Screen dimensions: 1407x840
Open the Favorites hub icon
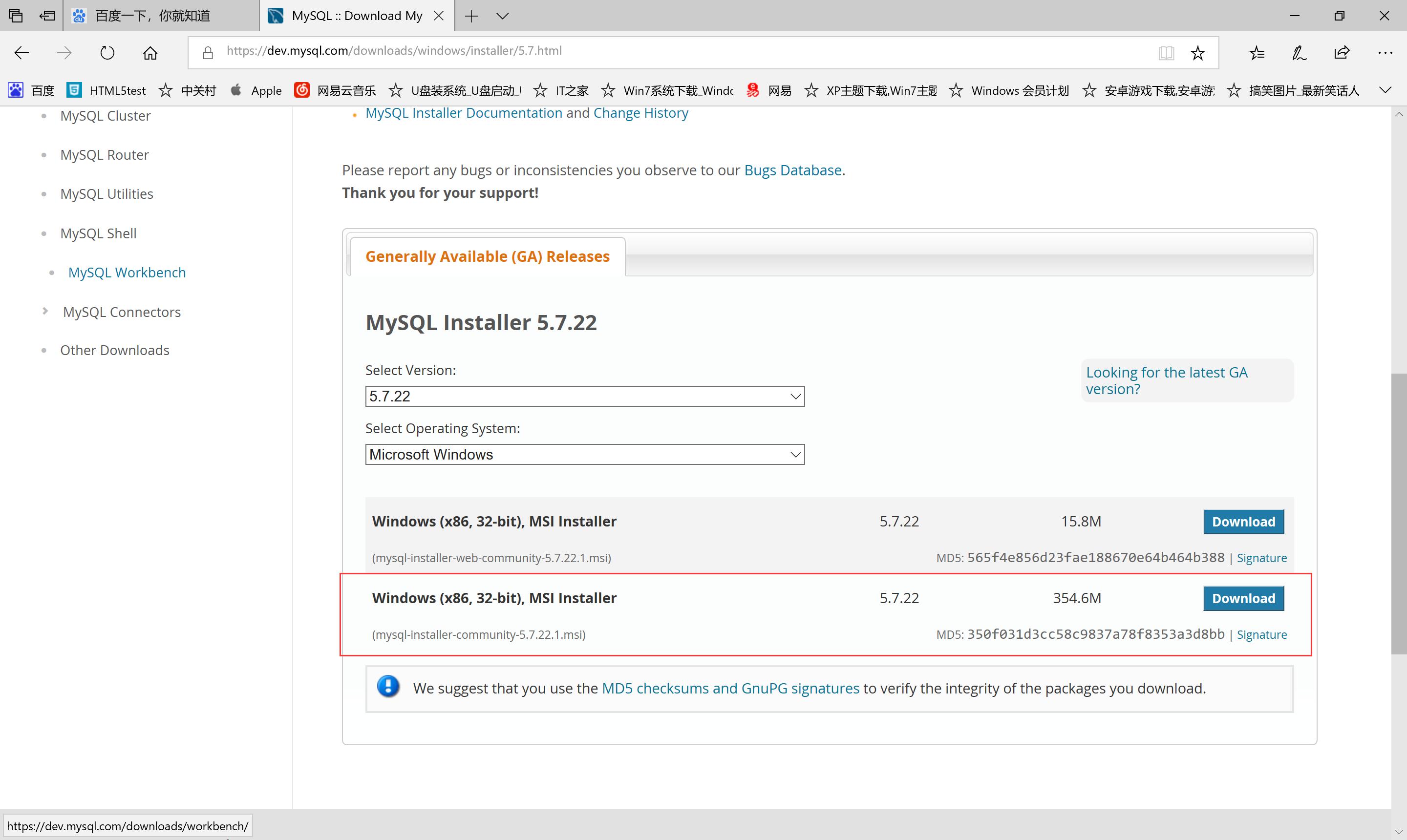click(x=1257, y=53)
